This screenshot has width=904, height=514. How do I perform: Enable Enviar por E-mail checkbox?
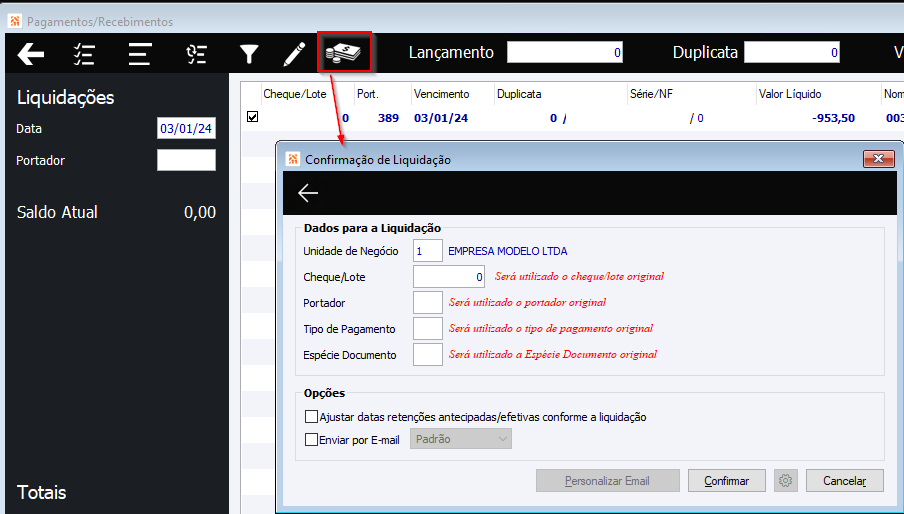311,440
